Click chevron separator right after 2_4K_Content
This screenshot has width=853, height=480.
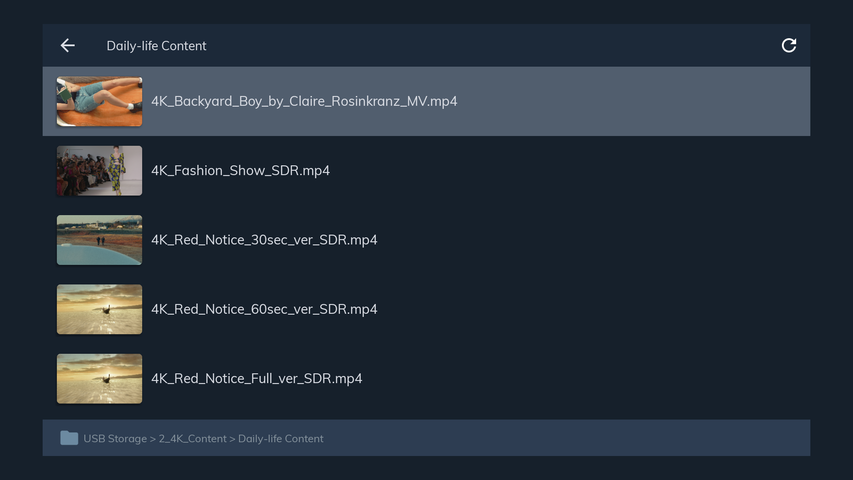(232, 439)
